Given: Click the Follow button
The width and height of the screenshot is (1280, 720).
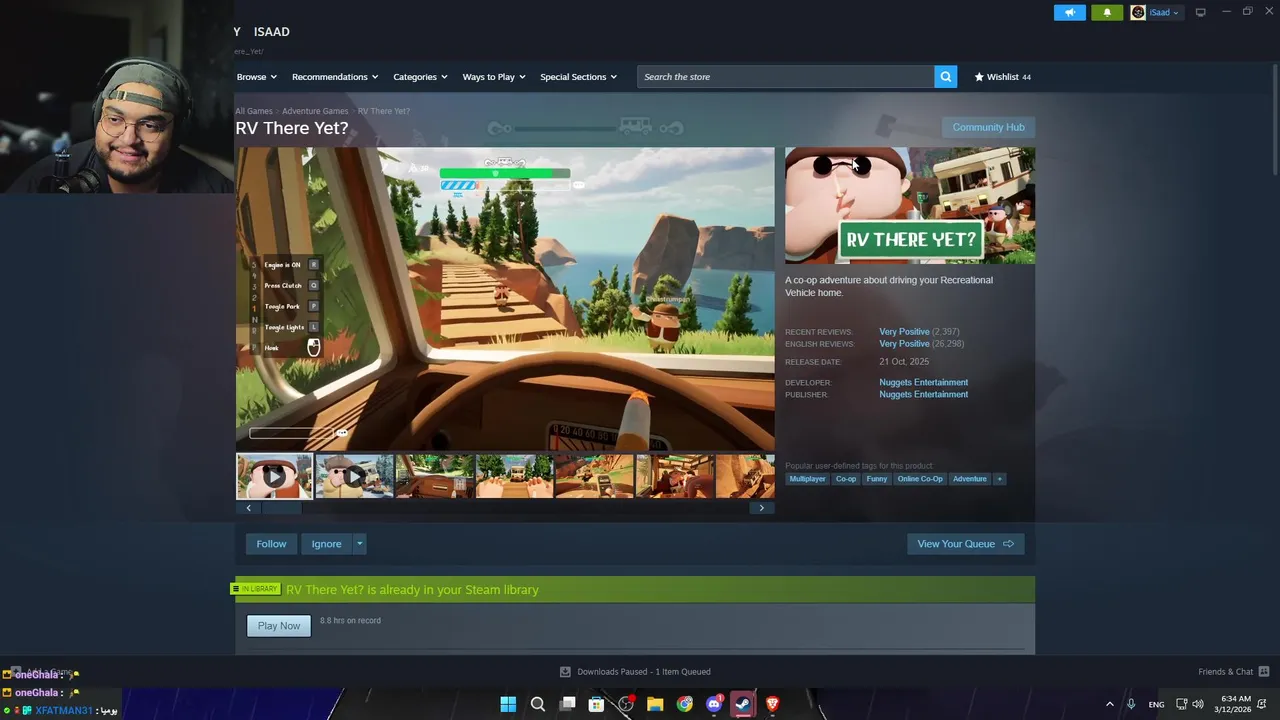Looking at the screenshot, I should point(271,544).
